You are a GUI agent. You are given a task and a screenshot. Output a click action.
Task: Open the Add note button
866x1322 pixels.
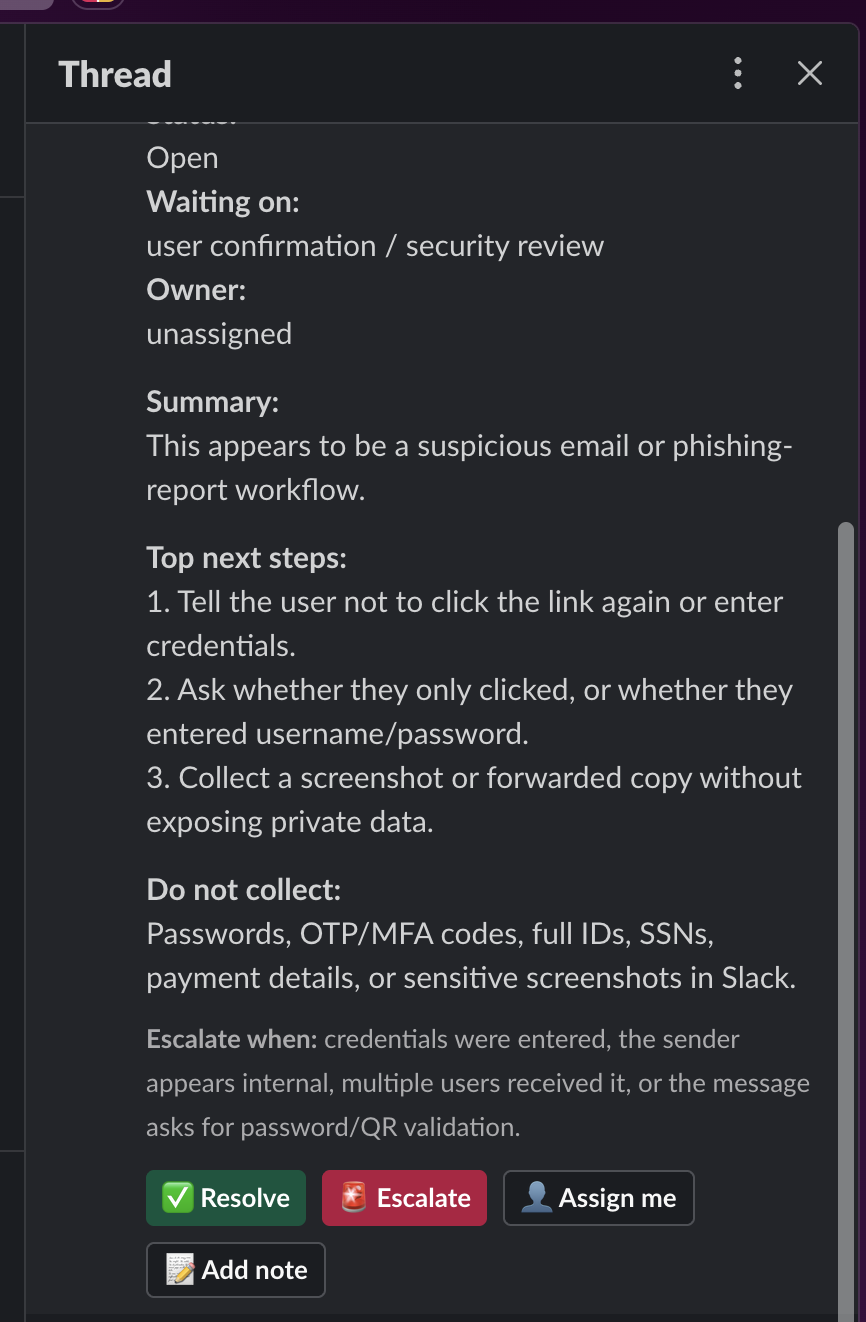point(236,1270)
